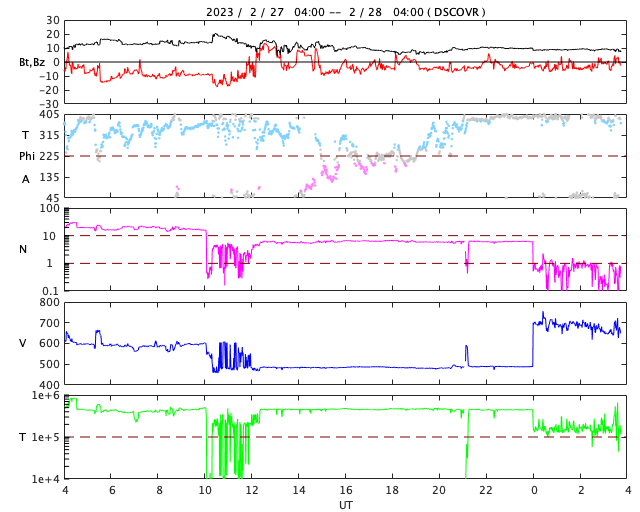Click the '-20' Bt,Bz tick label
640x512 pixels.
coord(49,90)
